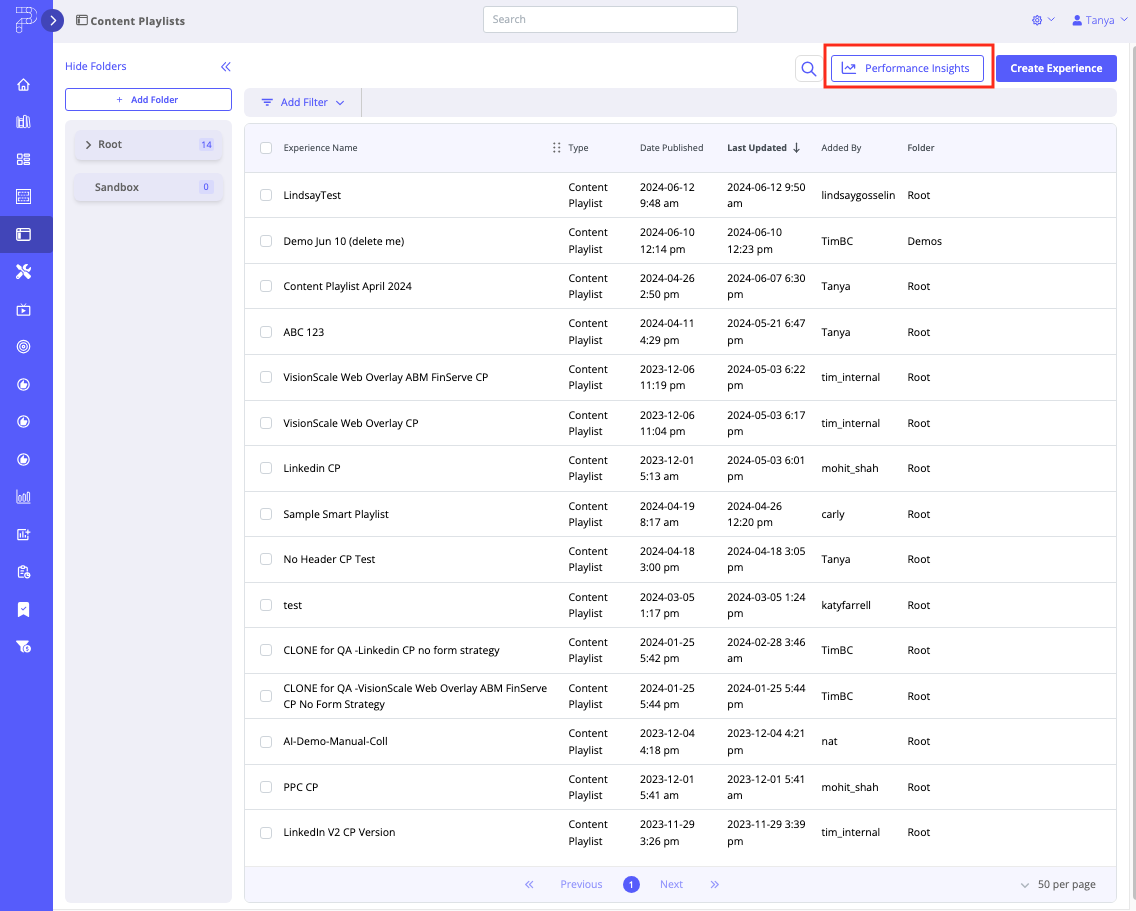Sort by Date Published column header
Viewport: 1136px width, 911px height.
[x=672, y=148]
